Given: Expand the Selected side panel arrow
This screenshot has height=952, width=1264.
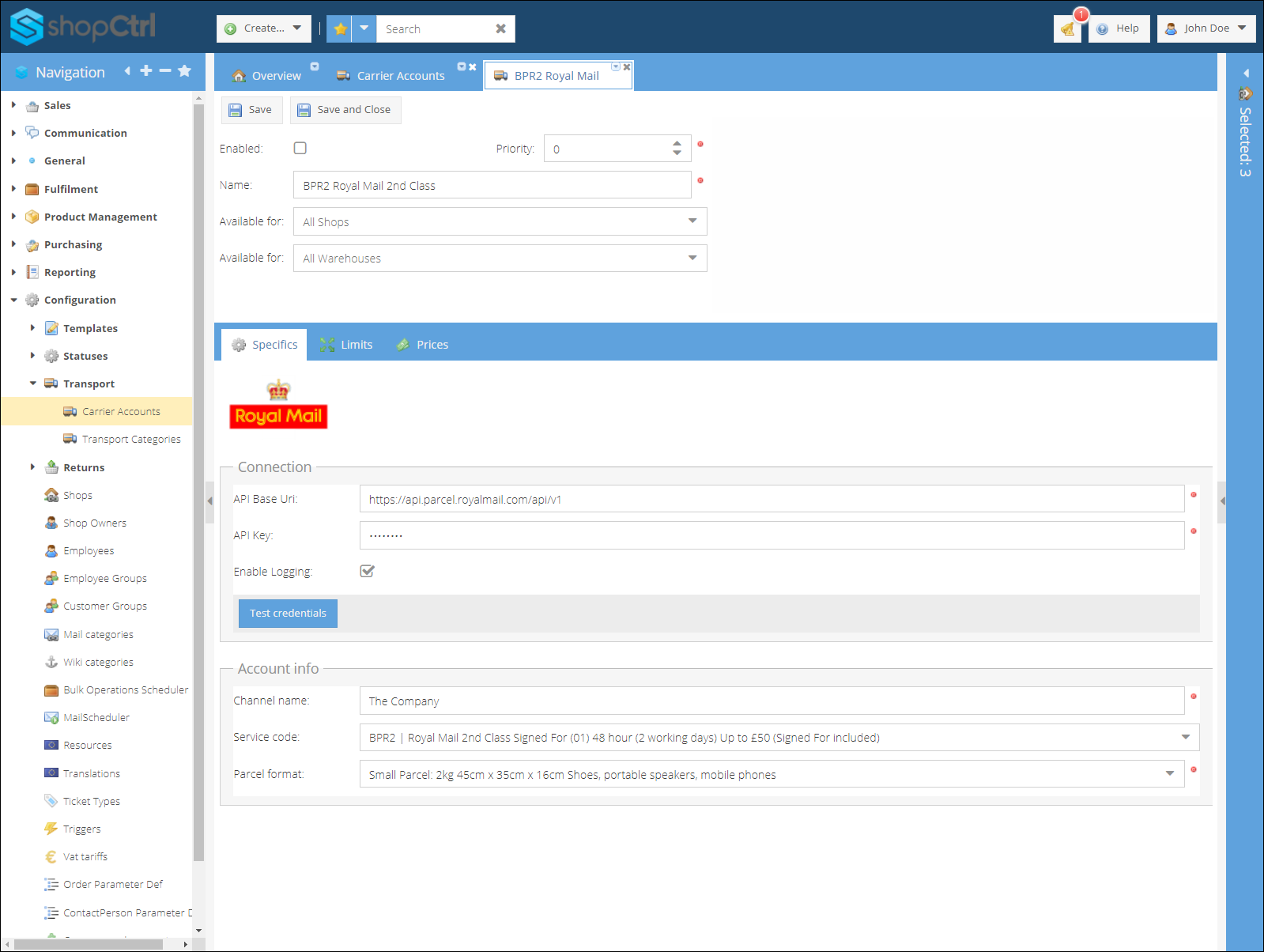Looking at the screenshot, I should point(1246,73).
